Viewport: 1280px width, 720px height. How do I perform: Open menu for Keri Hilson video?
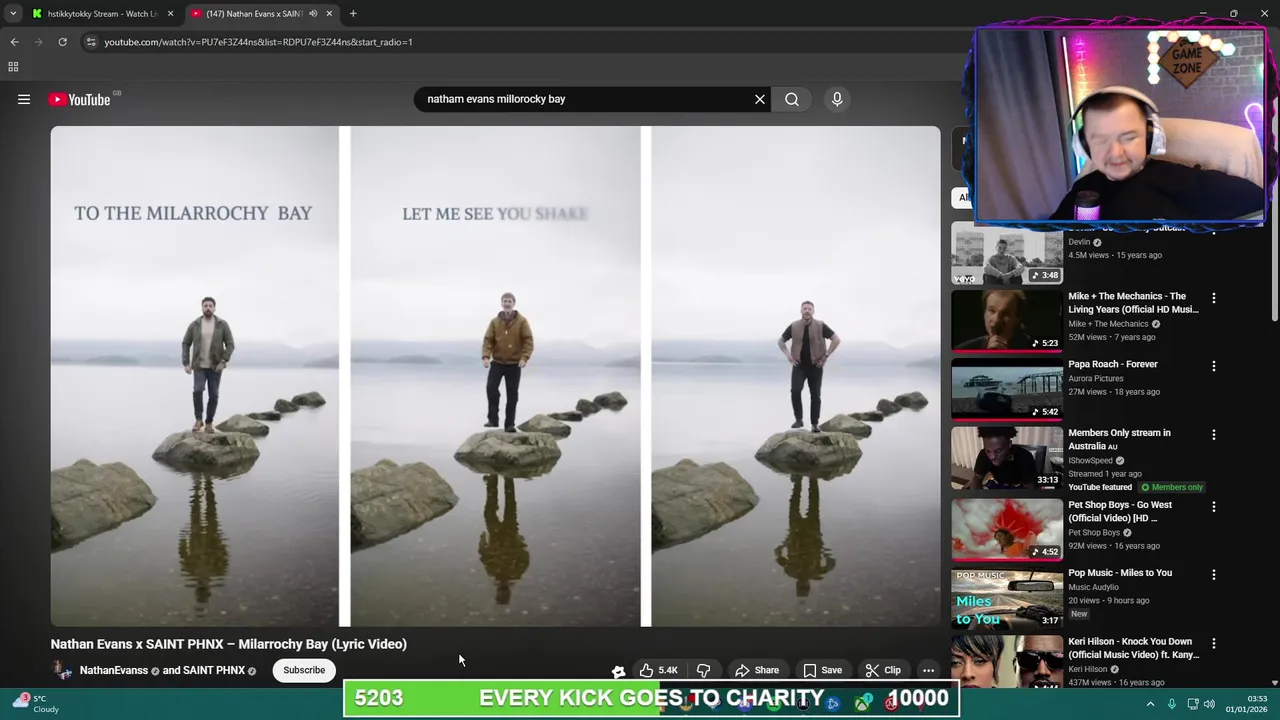1214,643
